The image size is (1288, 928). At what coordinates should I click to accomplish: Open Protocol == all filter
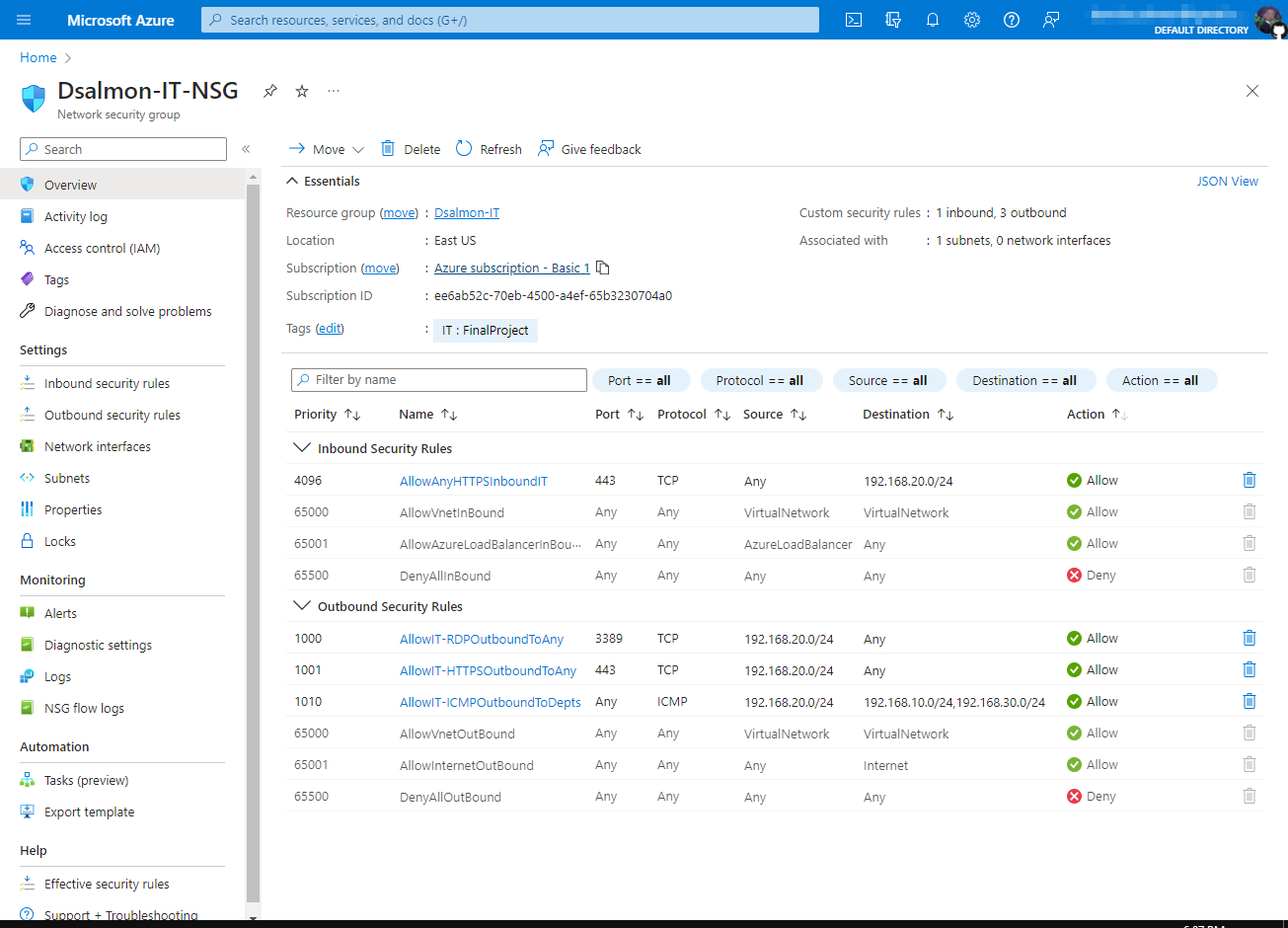coord(760,380)
